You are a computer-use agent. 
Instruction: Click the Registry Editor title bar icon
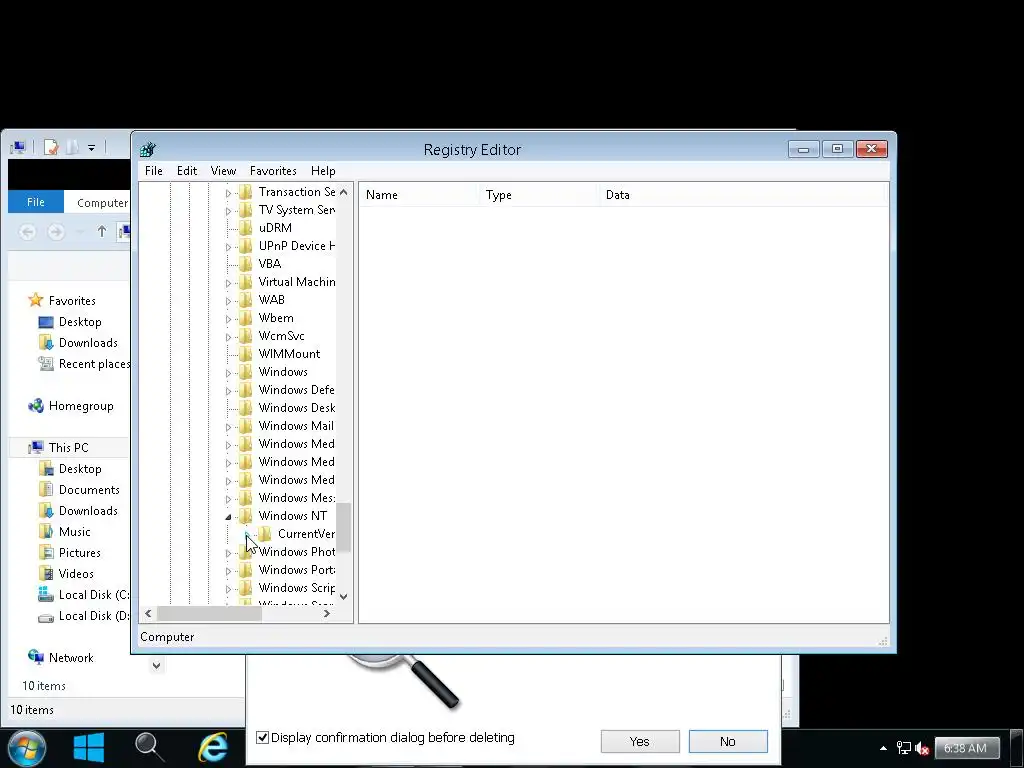pos(148,150)
